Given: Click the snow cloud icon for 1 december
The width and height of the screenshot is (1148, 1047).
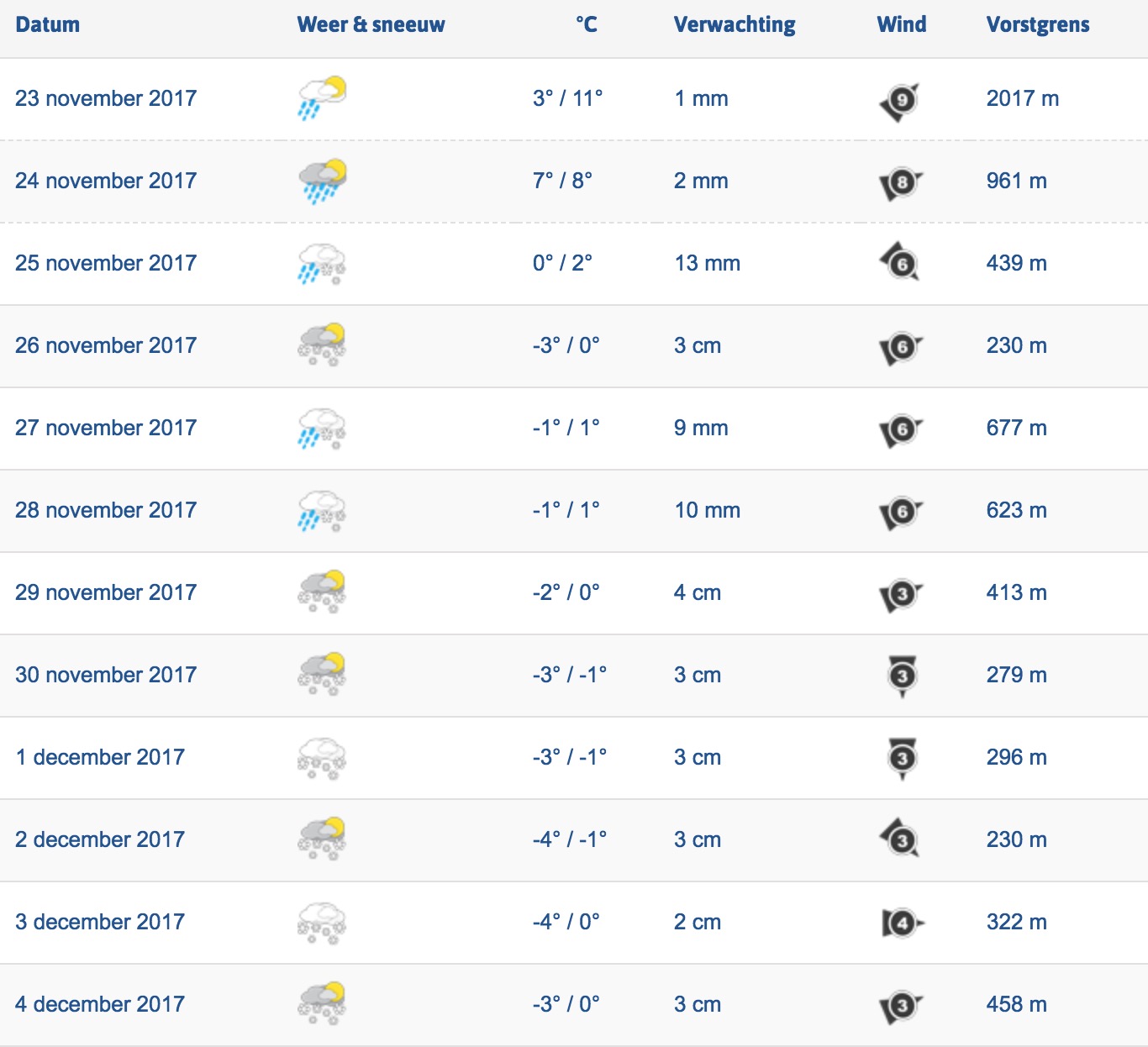Looking at the screenshot, I should [322, 757].
